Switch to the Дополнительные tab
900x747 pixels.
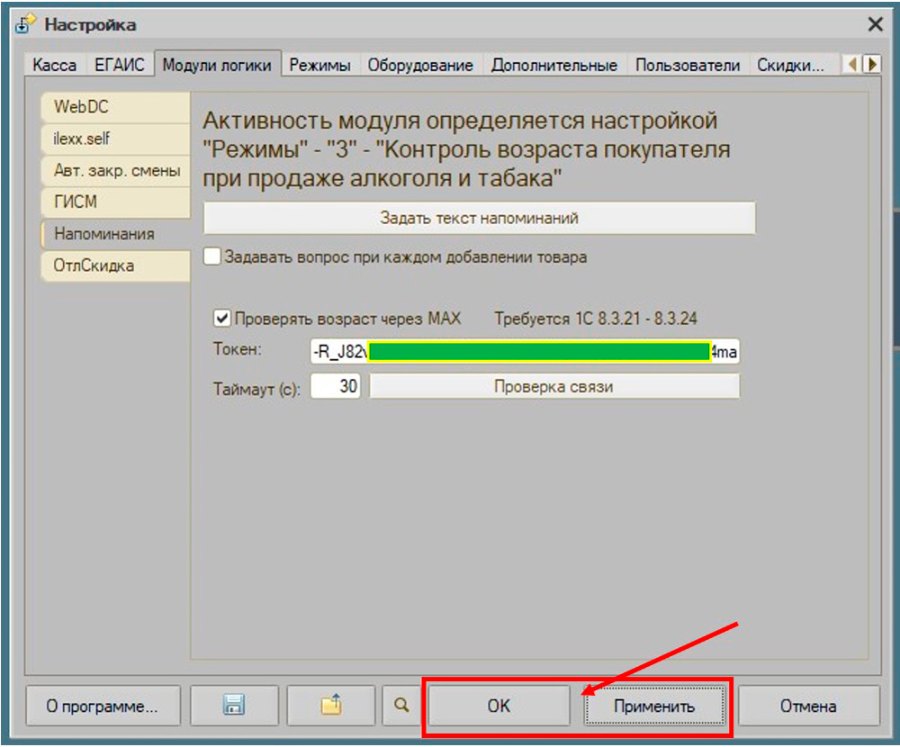tap(554, 65)
